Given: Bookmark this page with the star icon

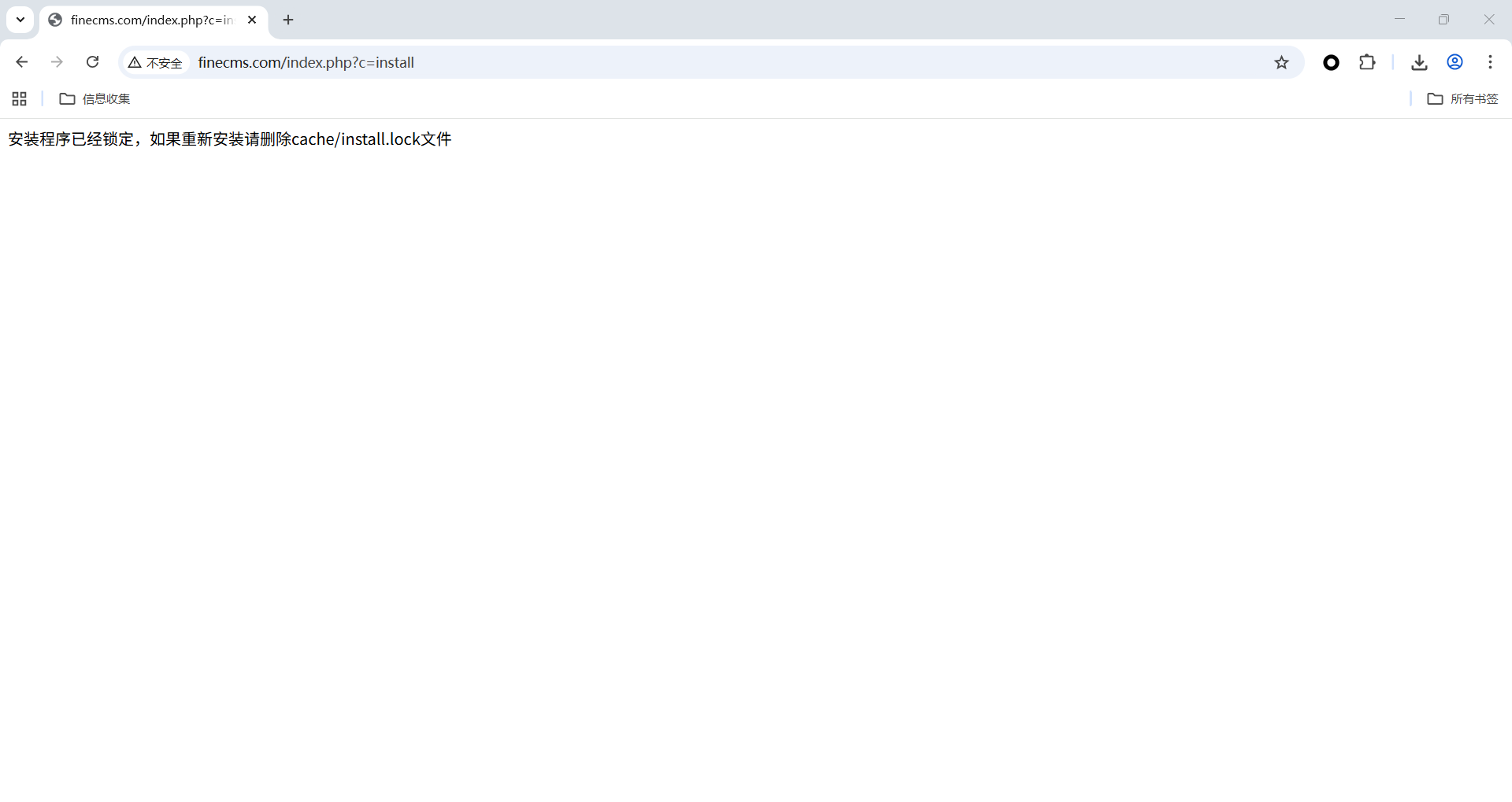Looking at the screenshot, I should pyautogui.click(x=1281, y=62).
